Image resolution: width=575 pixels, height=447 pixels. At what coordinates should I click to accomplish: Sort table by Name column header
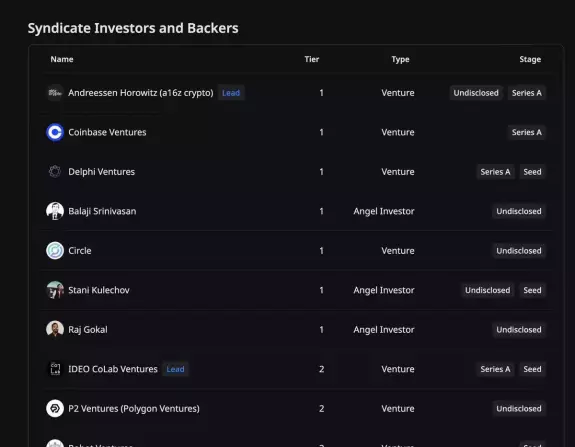click(x=62, y=59)
